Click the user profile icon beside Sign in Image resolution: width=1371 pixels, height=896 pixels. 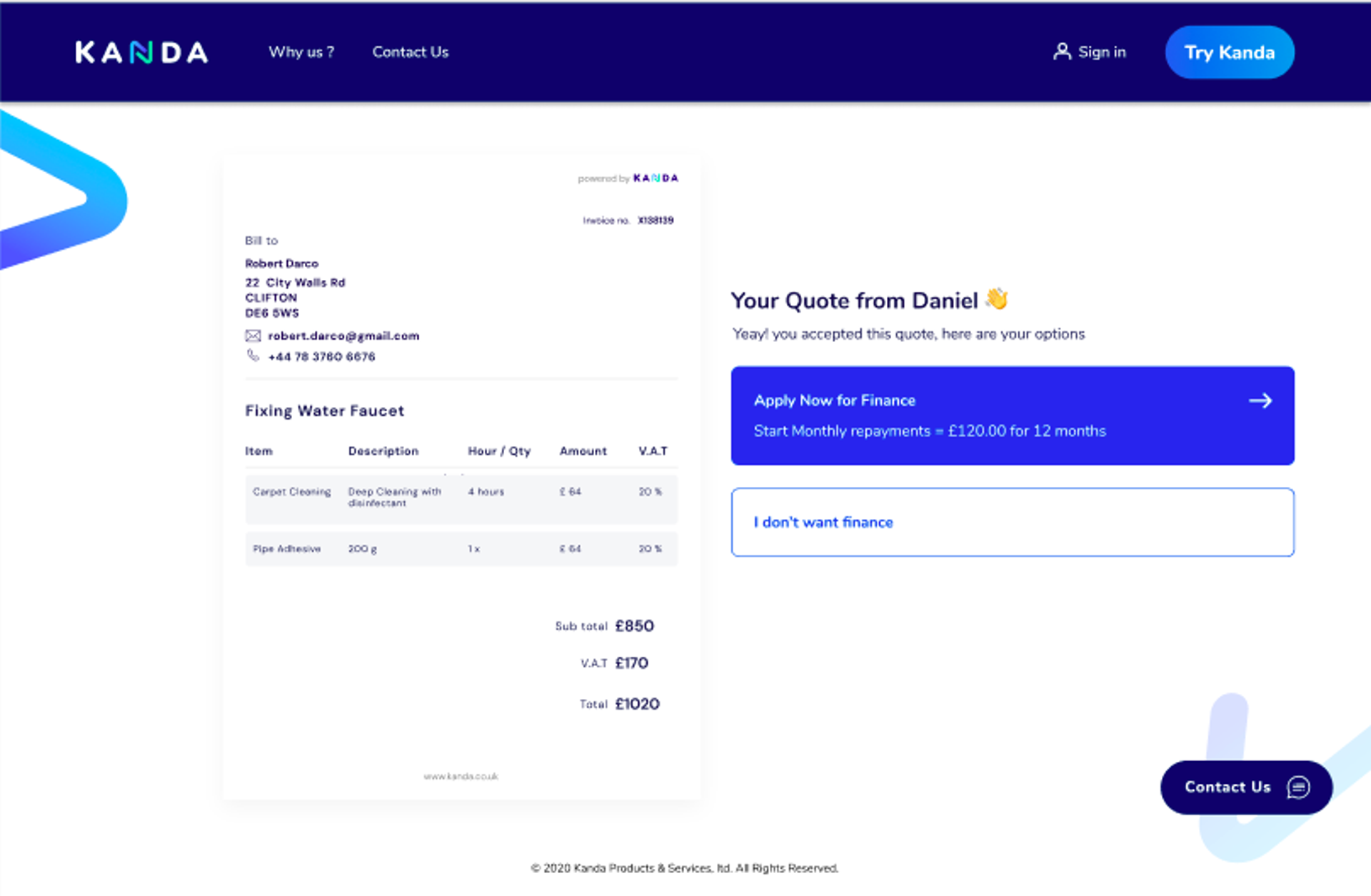(x=1062, y=51)
